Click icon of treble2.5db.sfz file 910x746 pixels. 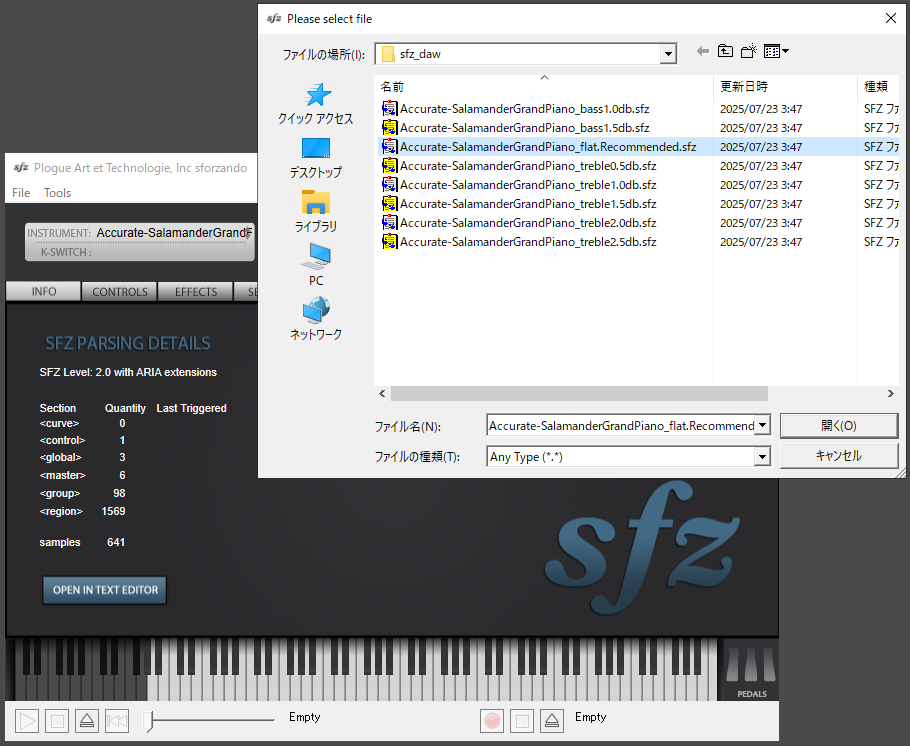[x=389, y=242]
